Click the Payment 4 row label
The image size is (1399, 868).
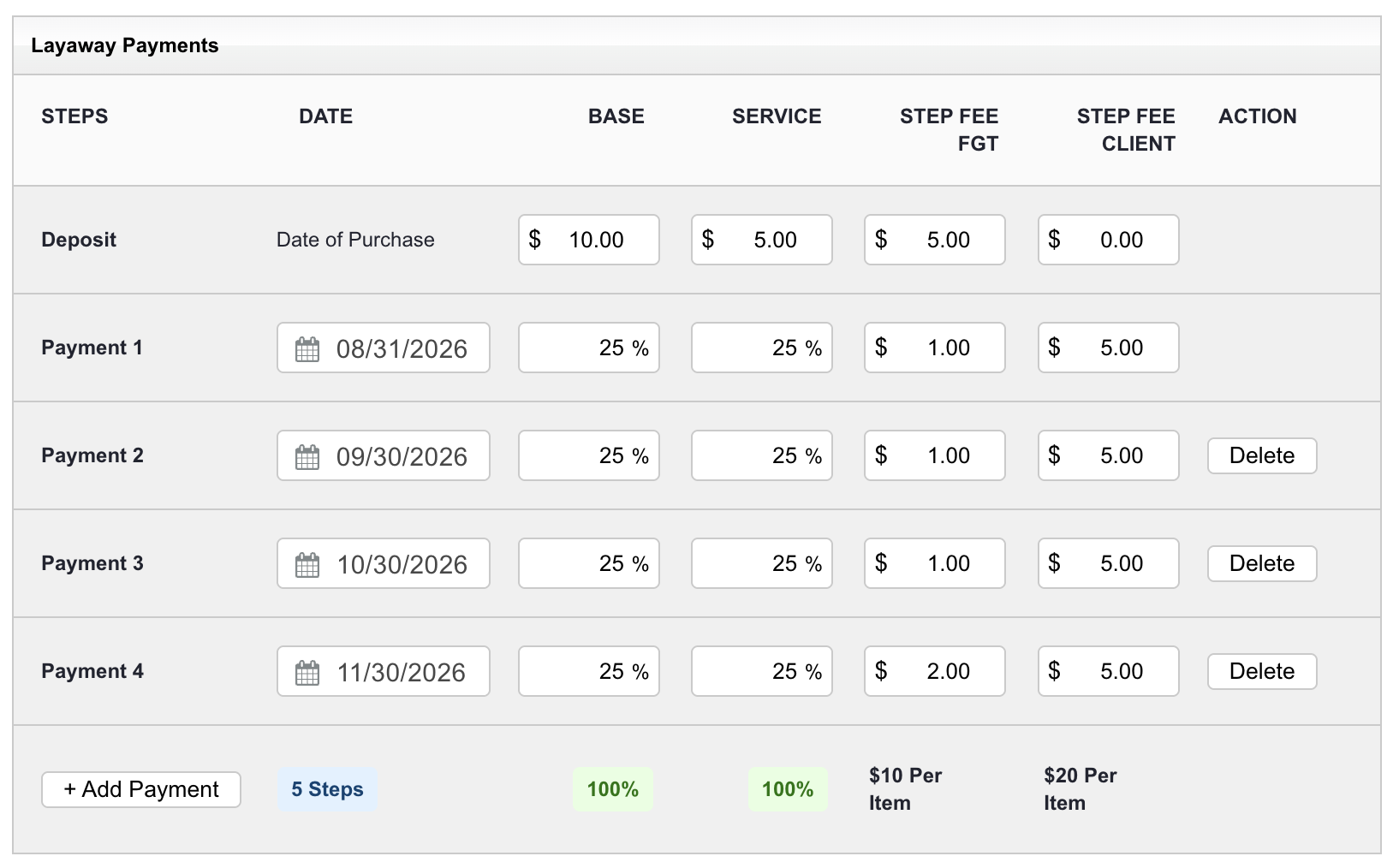(92, 671)
